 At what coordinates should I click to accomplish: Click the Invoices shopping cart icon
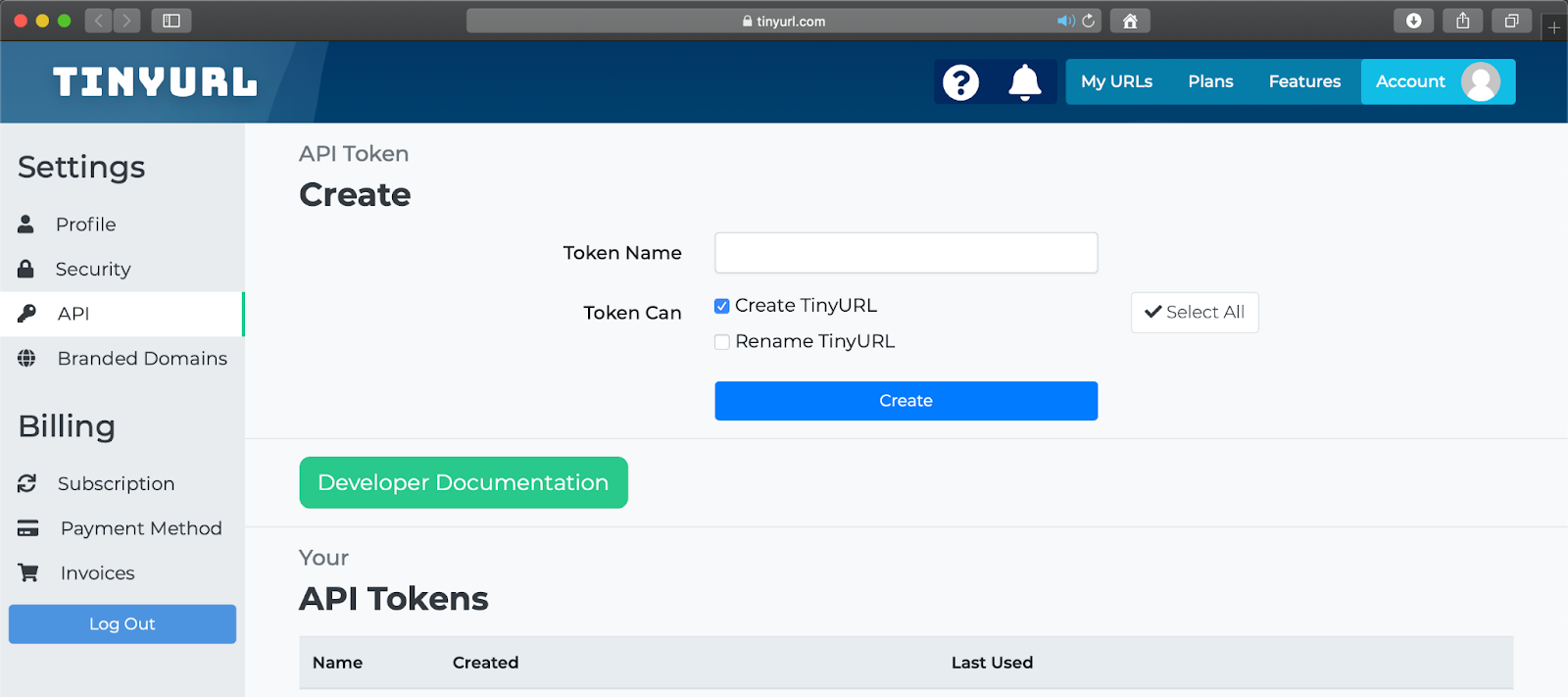pyautogui.click(x=28, y=573)
